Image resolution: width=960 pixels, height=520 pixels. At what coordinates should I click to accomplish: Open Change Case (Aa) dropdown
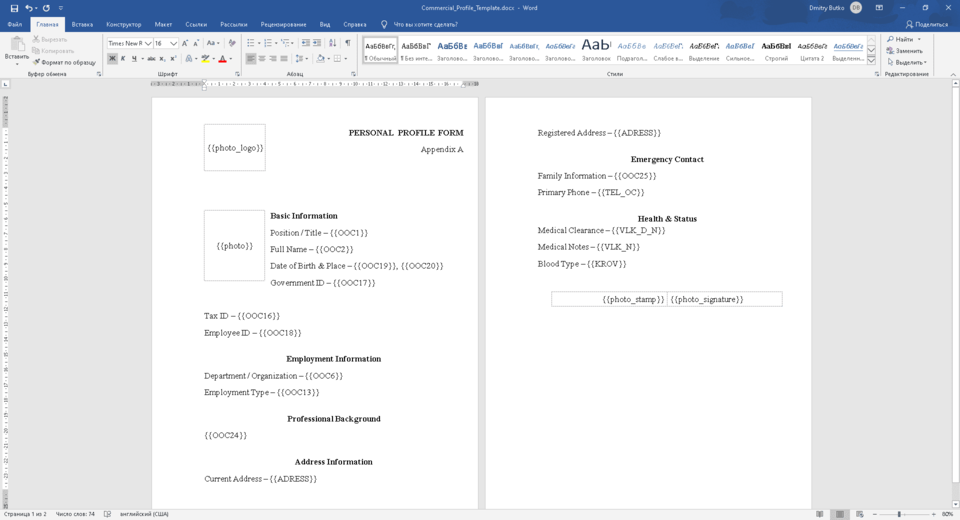pyautogui.click(x=212, y=43)
